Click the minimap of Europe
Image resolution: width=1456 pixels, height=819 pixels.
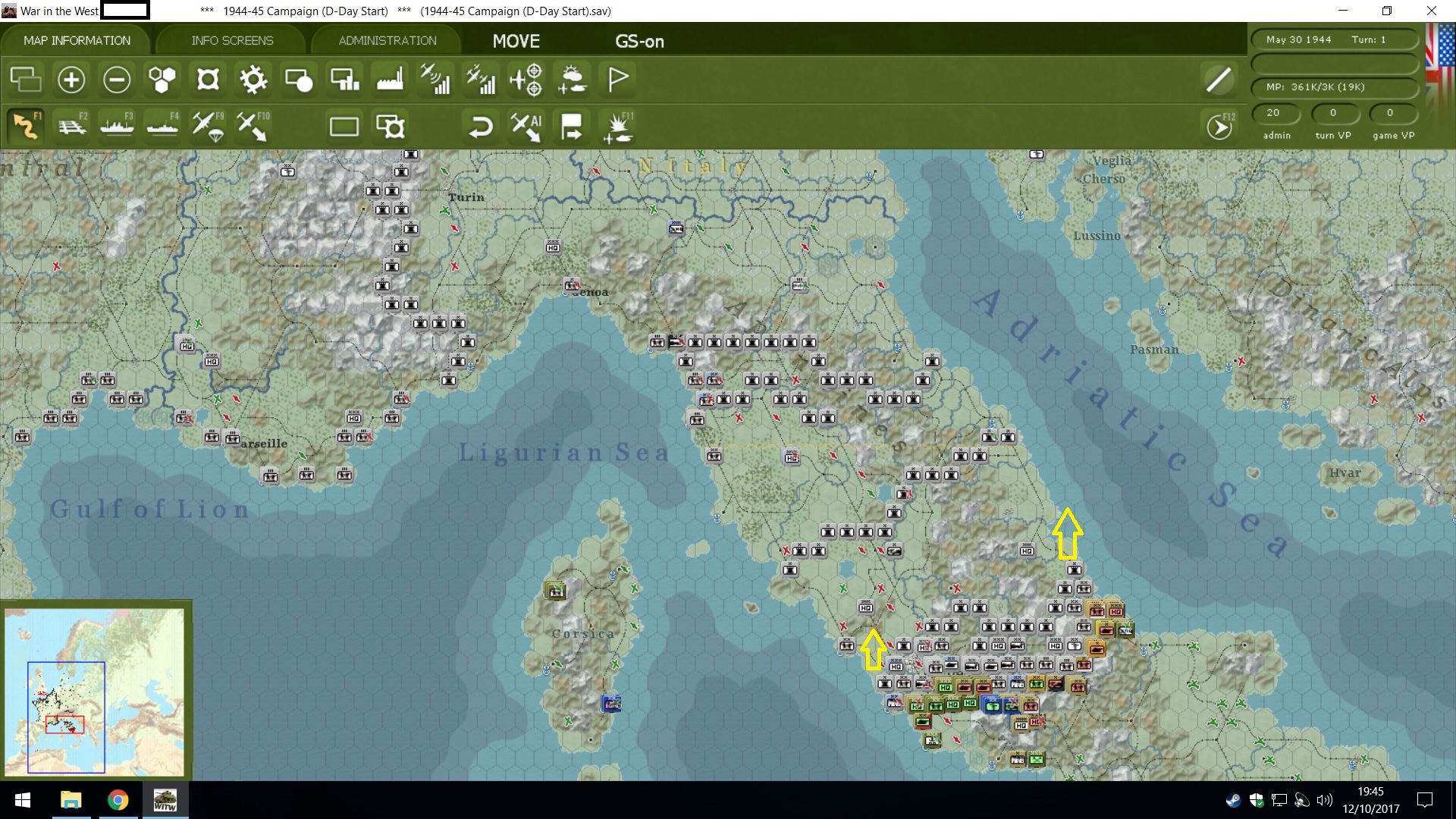pos(95,692)
